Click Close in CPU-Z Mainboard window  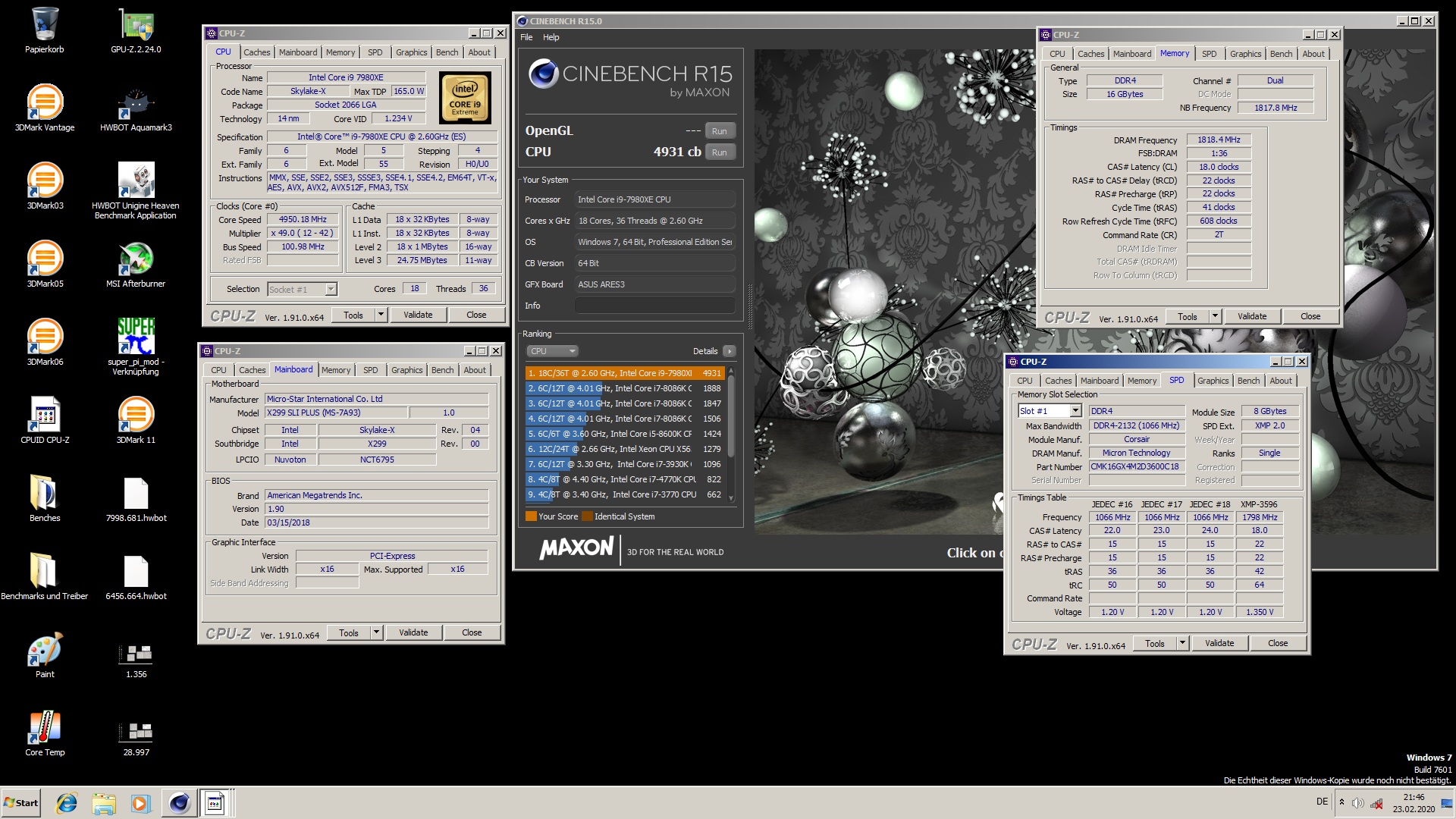point(472,632)
